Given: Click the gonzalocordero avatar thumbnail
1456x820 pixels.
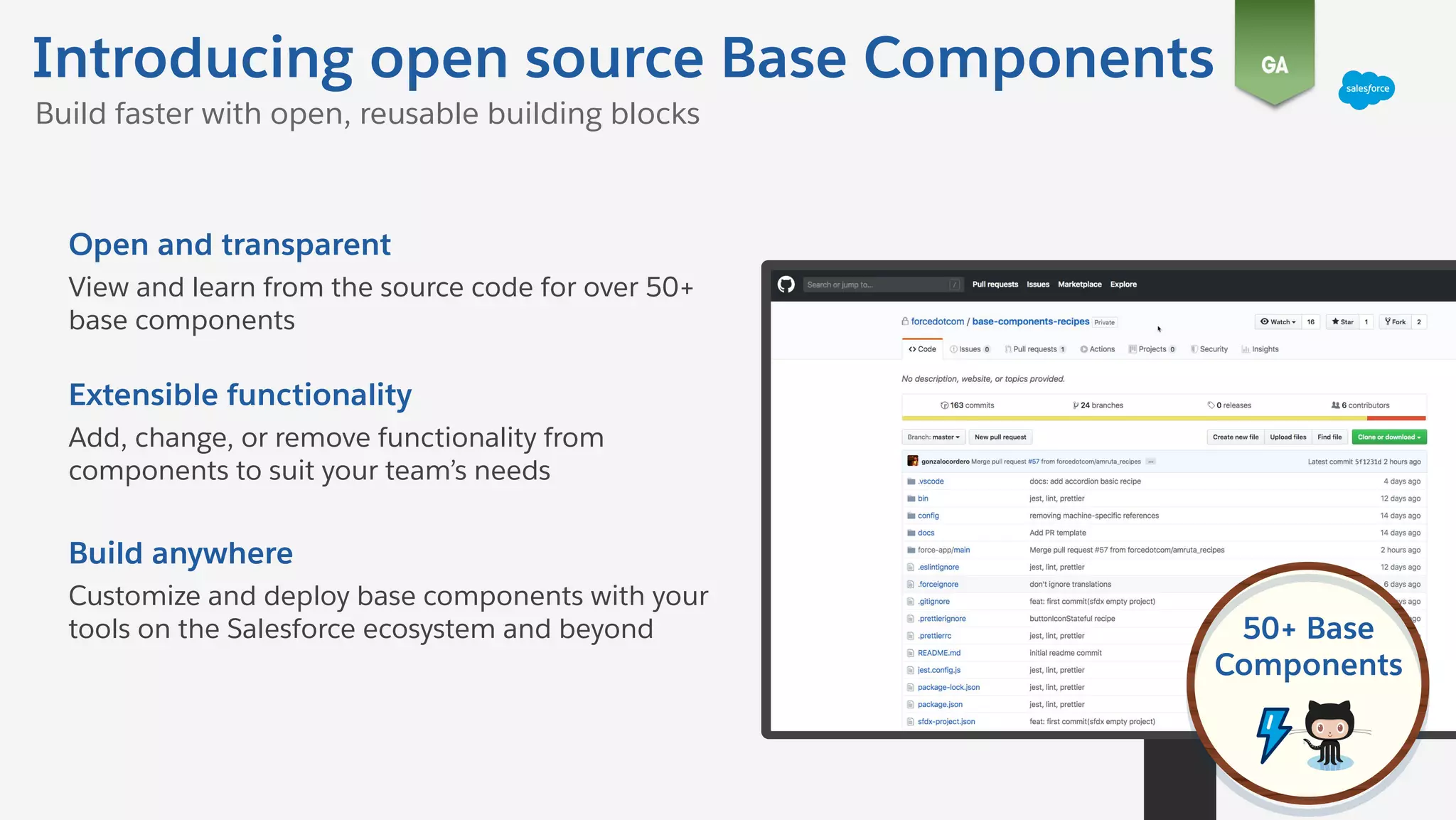Looking at the screenshot, I should tap(912, 461).
